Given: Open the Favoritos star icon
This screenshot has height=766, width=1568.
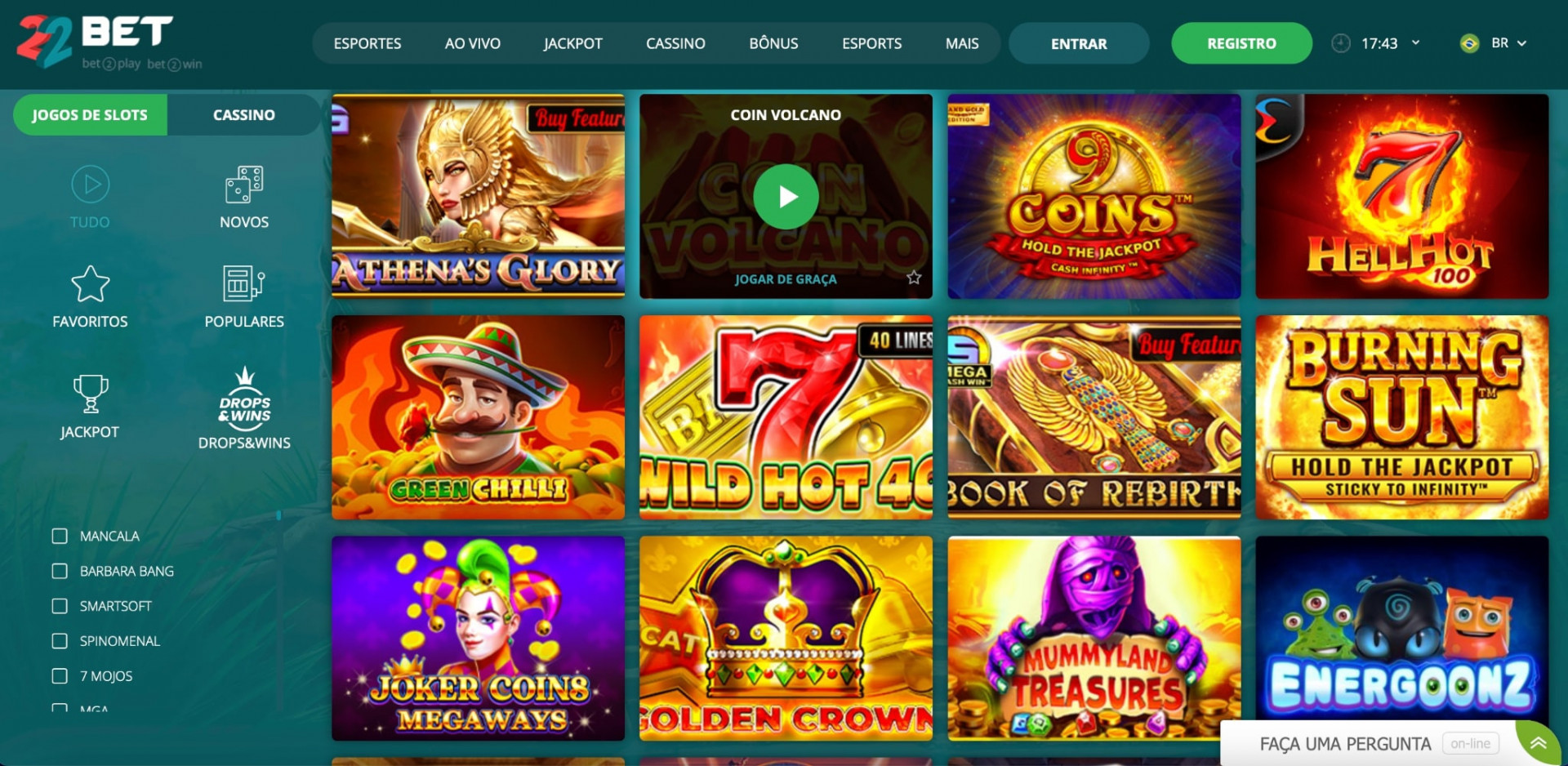Looking at the screenshot, I should point(90,284).
